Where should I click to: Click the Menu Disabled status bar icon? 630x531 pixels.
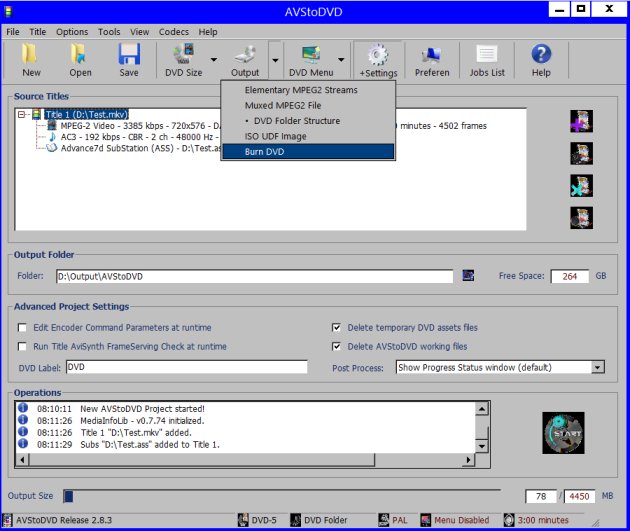pos(425,520)
